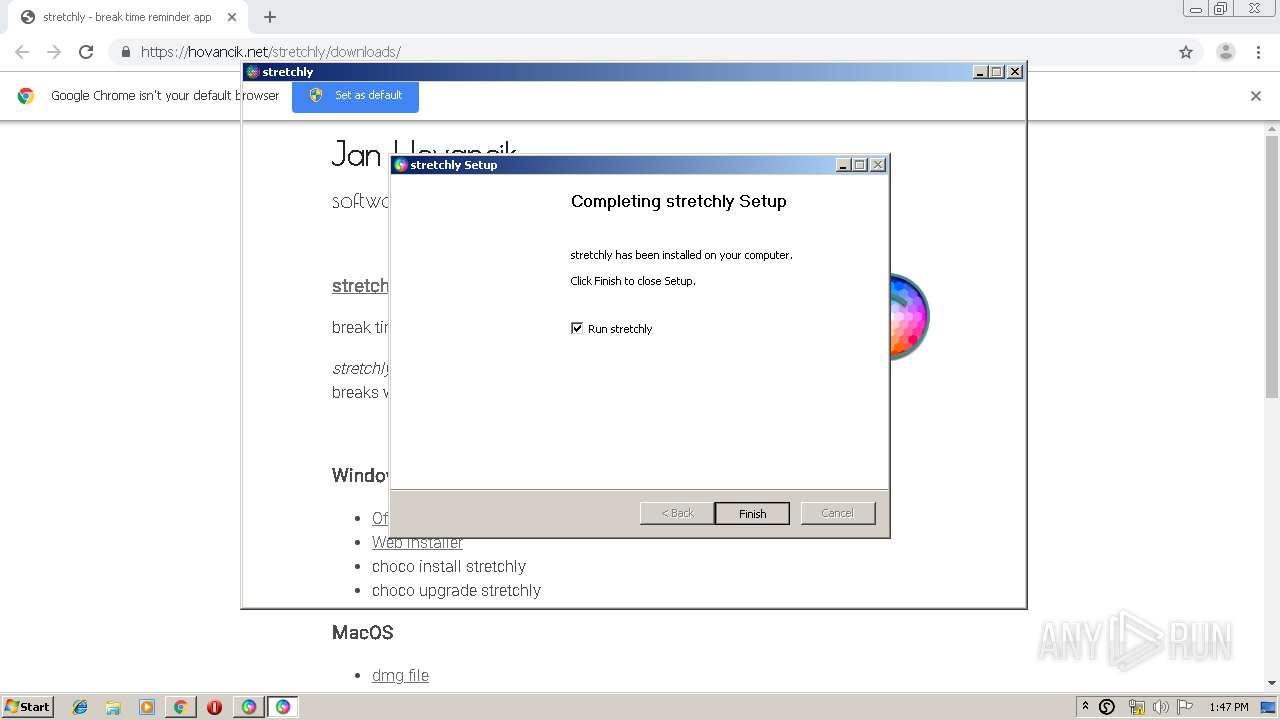Open the Chrome profile avatar menu

1226,52
